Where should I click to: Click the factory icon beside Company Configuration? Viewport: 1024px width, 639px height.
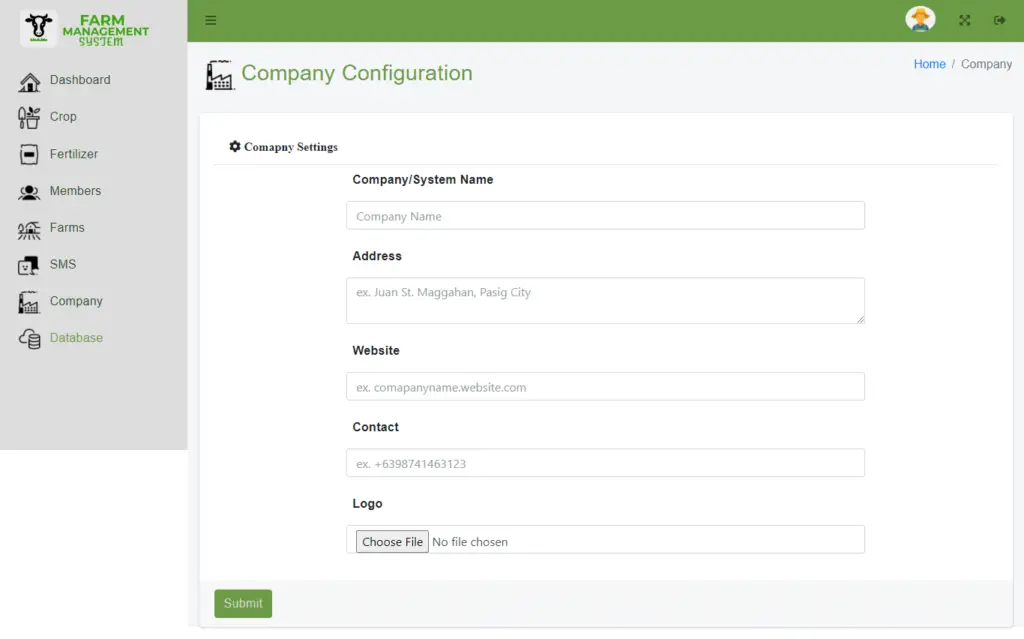tap(220, 74)
